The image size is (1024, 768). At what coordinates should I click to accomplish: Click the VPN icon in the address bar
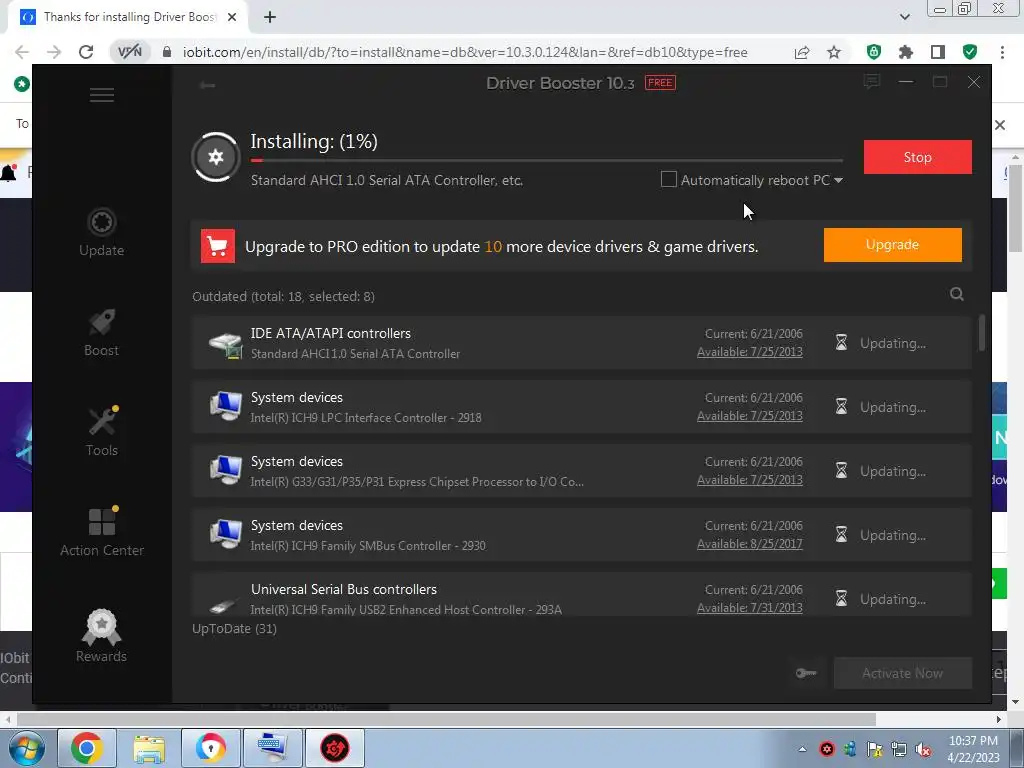pos(129,52)
